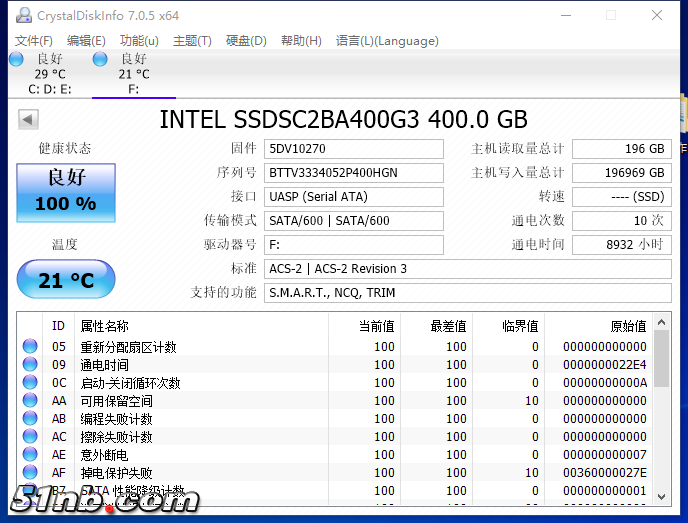
Task: Select the F: disk status orb
Action: 100,59
